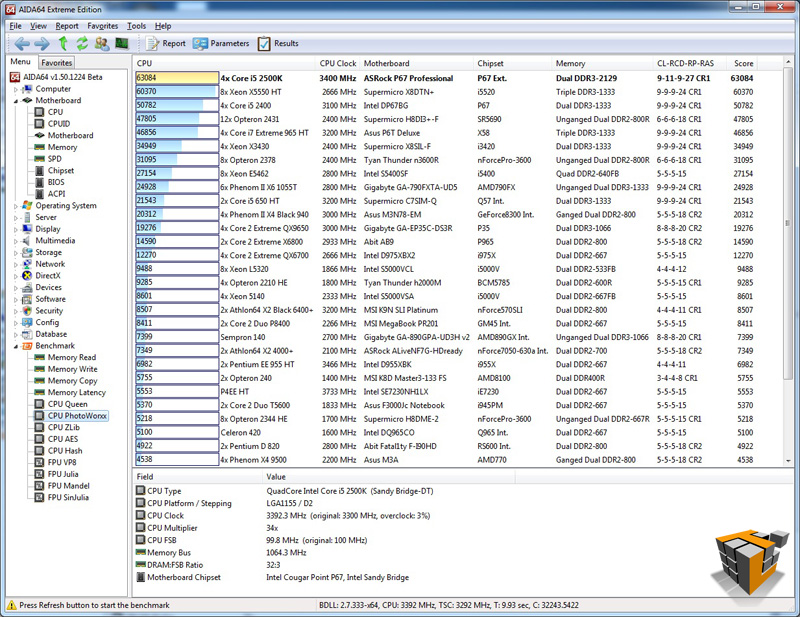Viewport: 800px width, 617px height.
Task: Go up one level with green arrow
Action: [x=63, y=43]
